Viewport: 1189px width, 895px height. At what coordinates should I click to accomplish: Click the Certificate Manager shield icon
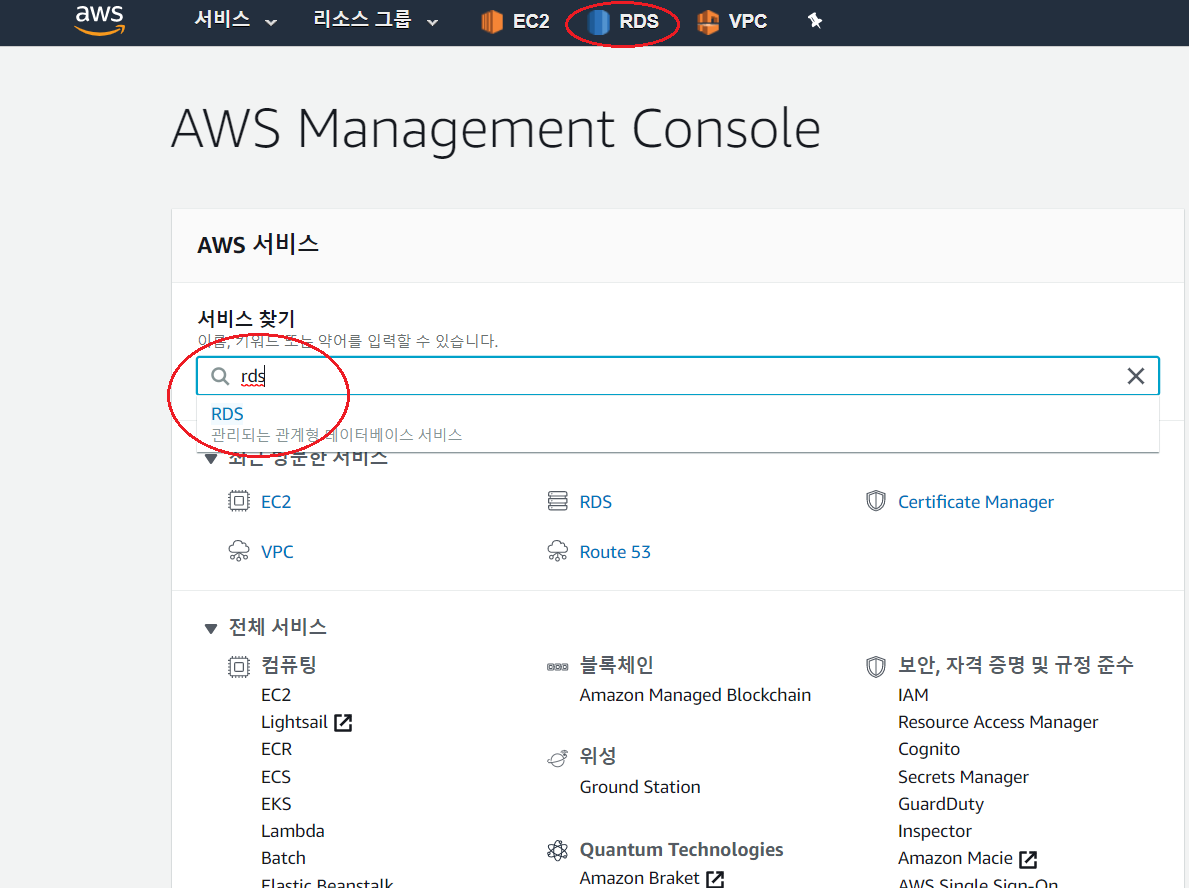(876, 501)
